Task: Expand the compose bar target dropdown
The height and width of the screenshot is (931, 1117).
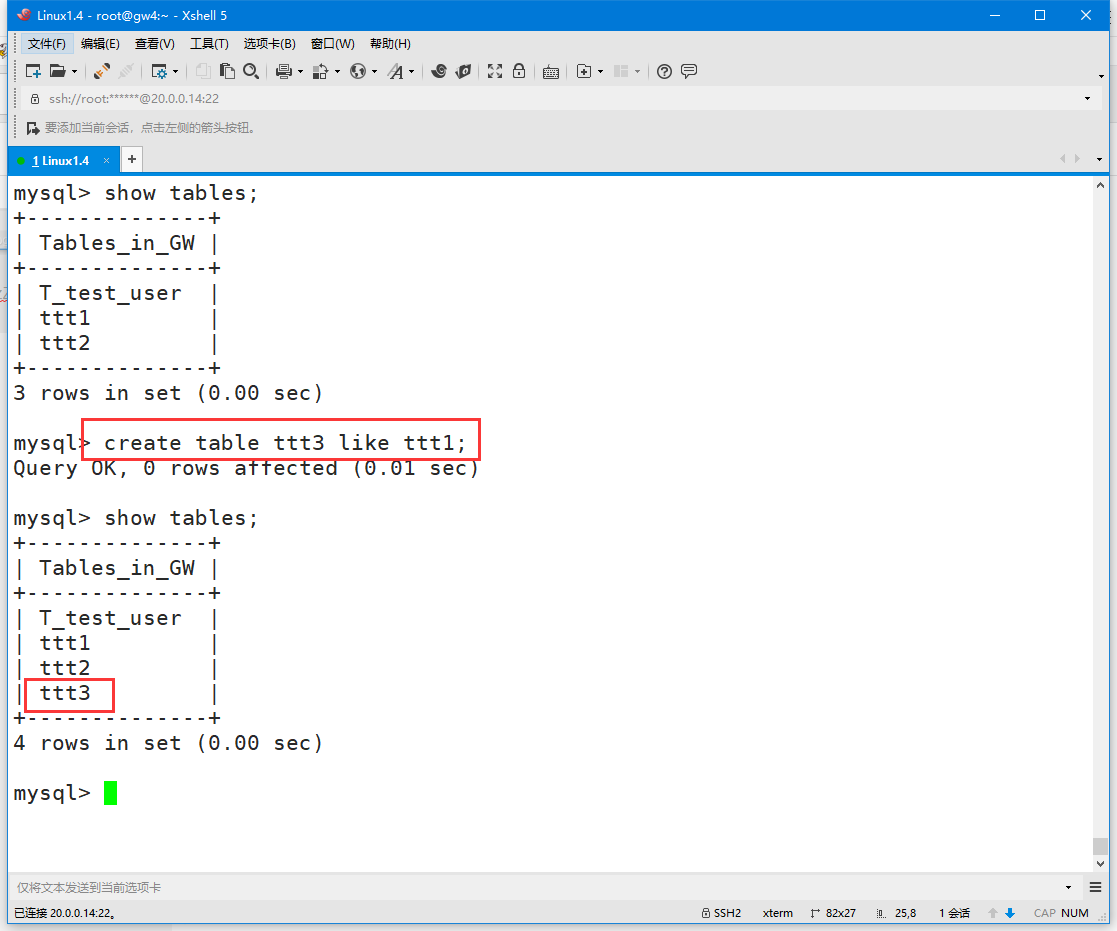Action: 1069,888
